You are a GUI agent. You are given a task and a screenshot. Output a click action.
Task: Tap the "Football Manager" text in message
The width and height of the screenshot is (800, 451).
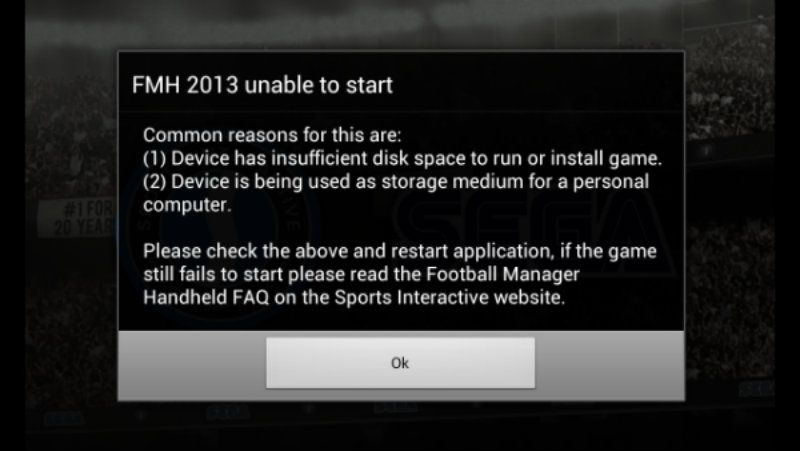[x=503, y=274]
